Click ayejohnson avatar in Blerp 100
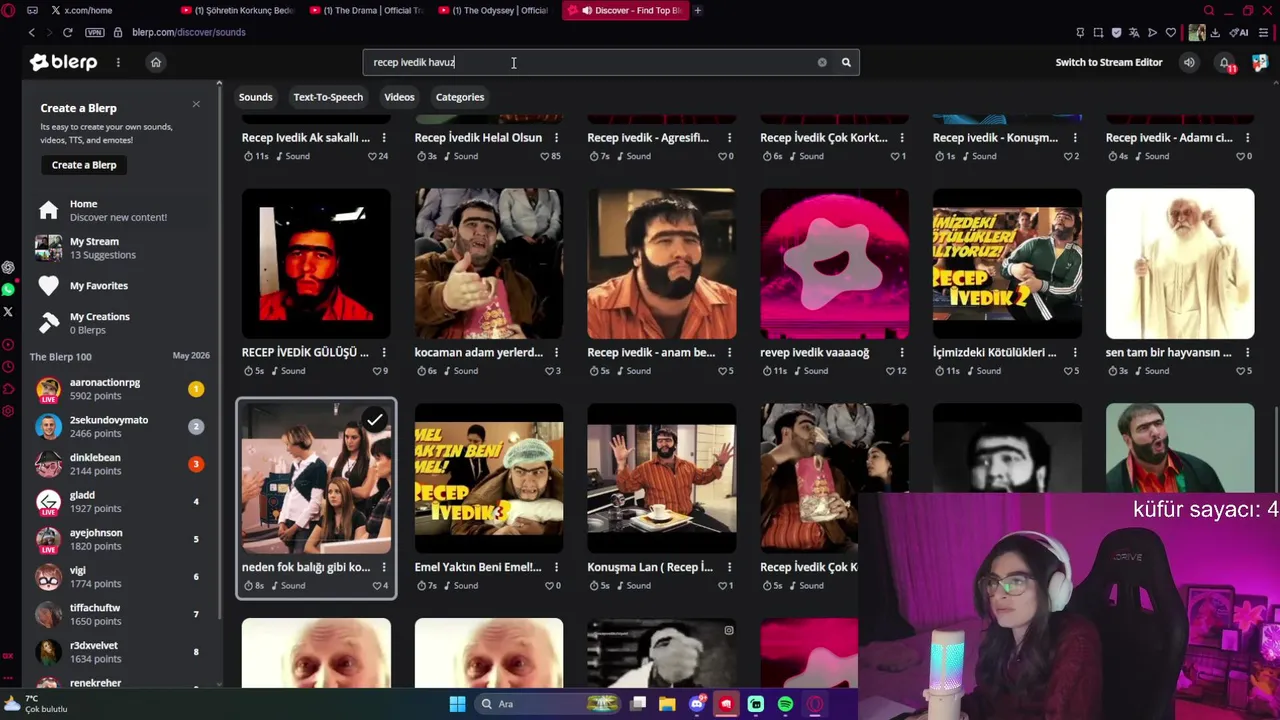1280x720 pixels. click(48, 540)
